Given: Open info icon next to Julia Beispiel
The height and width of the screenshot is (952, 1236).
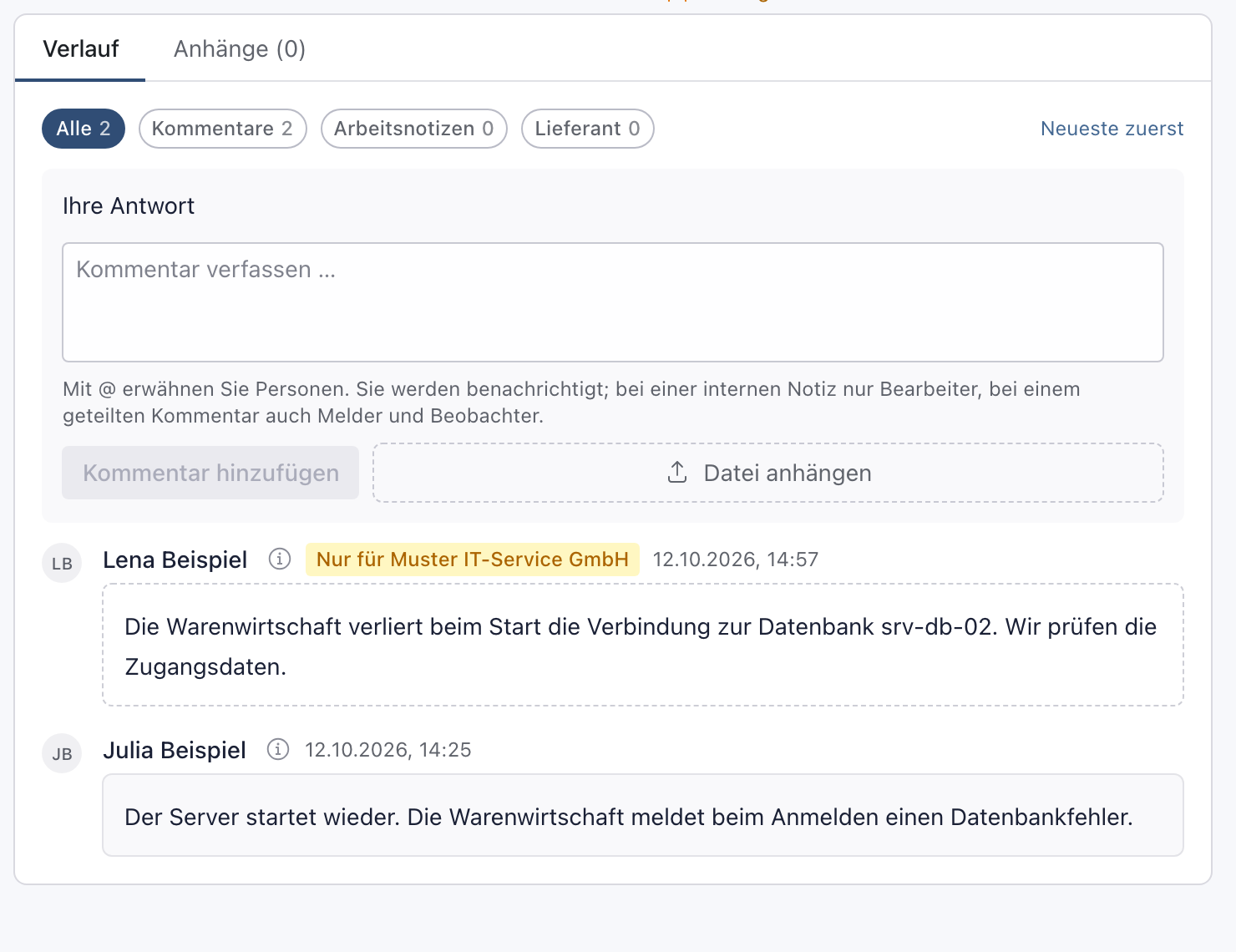Looking at the screenshot, I should pyautogui.click(x=278, y=749).
